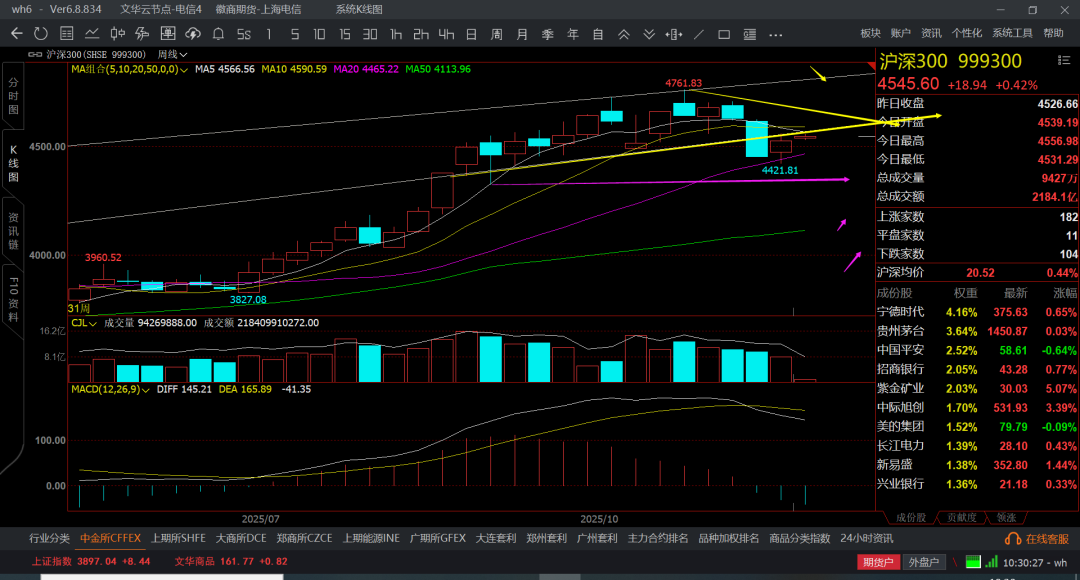Switch chart period to 1h
1080x580 pixels.
396,33
